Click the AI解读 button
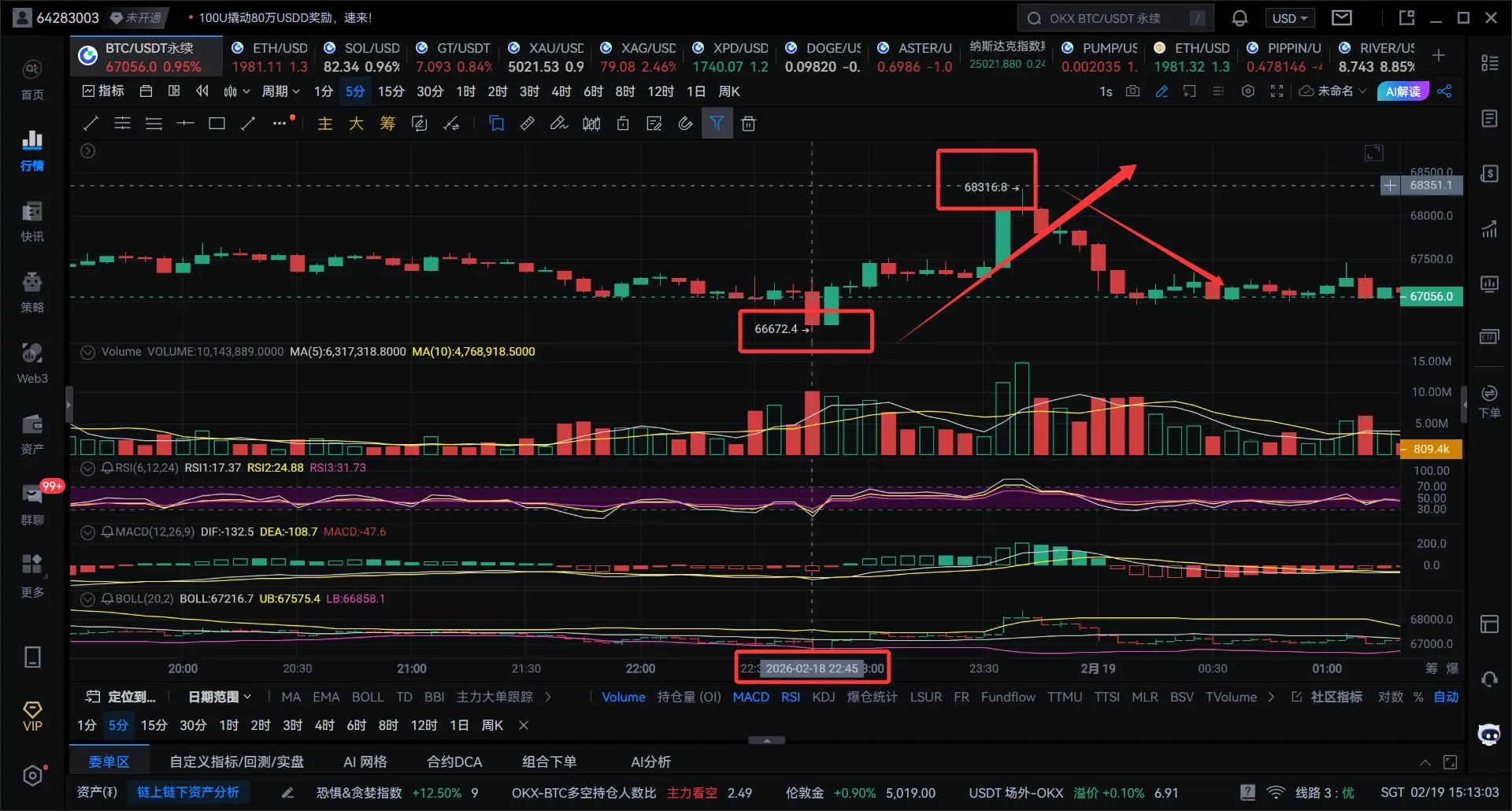1512x811 pixels. [1403, 91]
